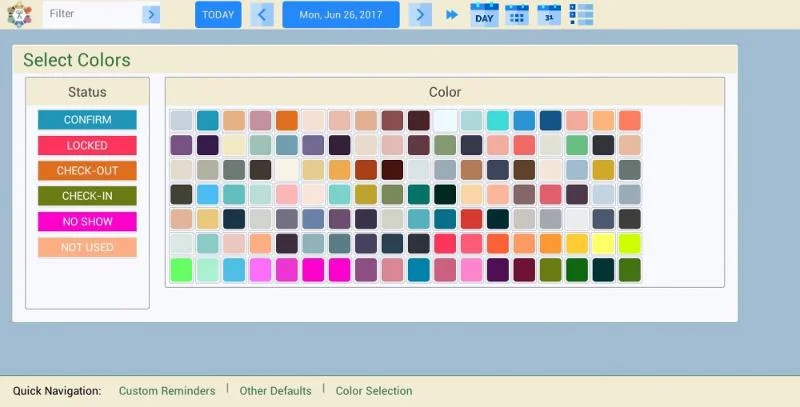The image size is (800, 407).
Task: Open the month view calendar icon
Action: [x=549, y=15]
